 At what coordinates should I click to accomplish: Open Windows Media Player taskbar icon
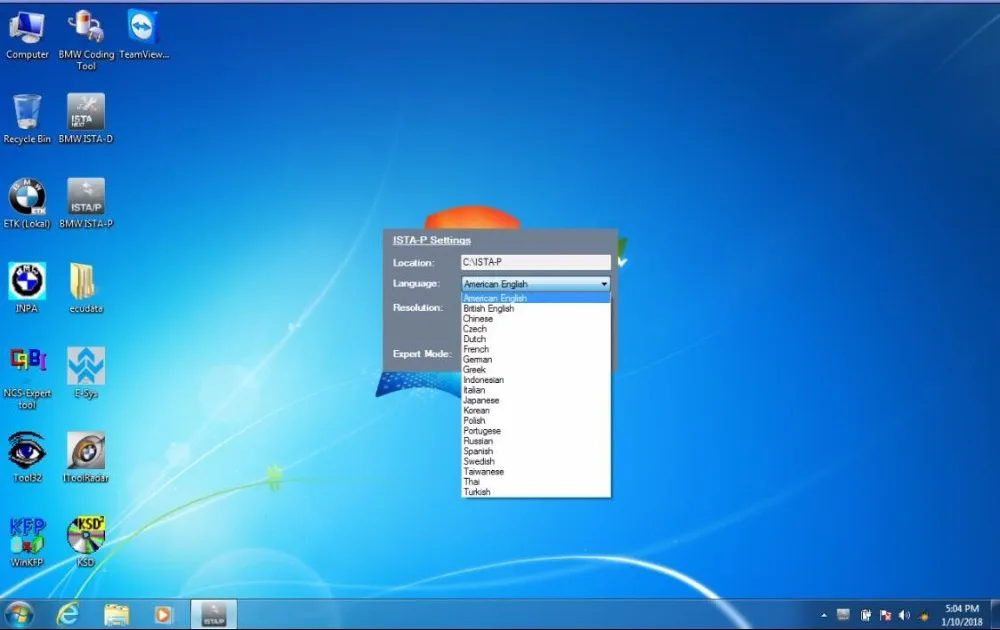[163, 615]
